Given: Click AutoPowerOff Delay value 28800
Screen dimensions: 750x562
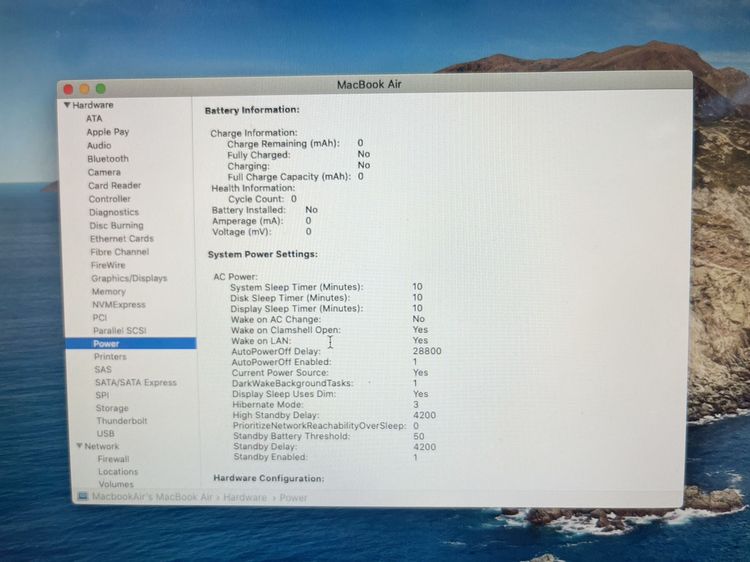Looking at the screenshot, I should (427, 351).
